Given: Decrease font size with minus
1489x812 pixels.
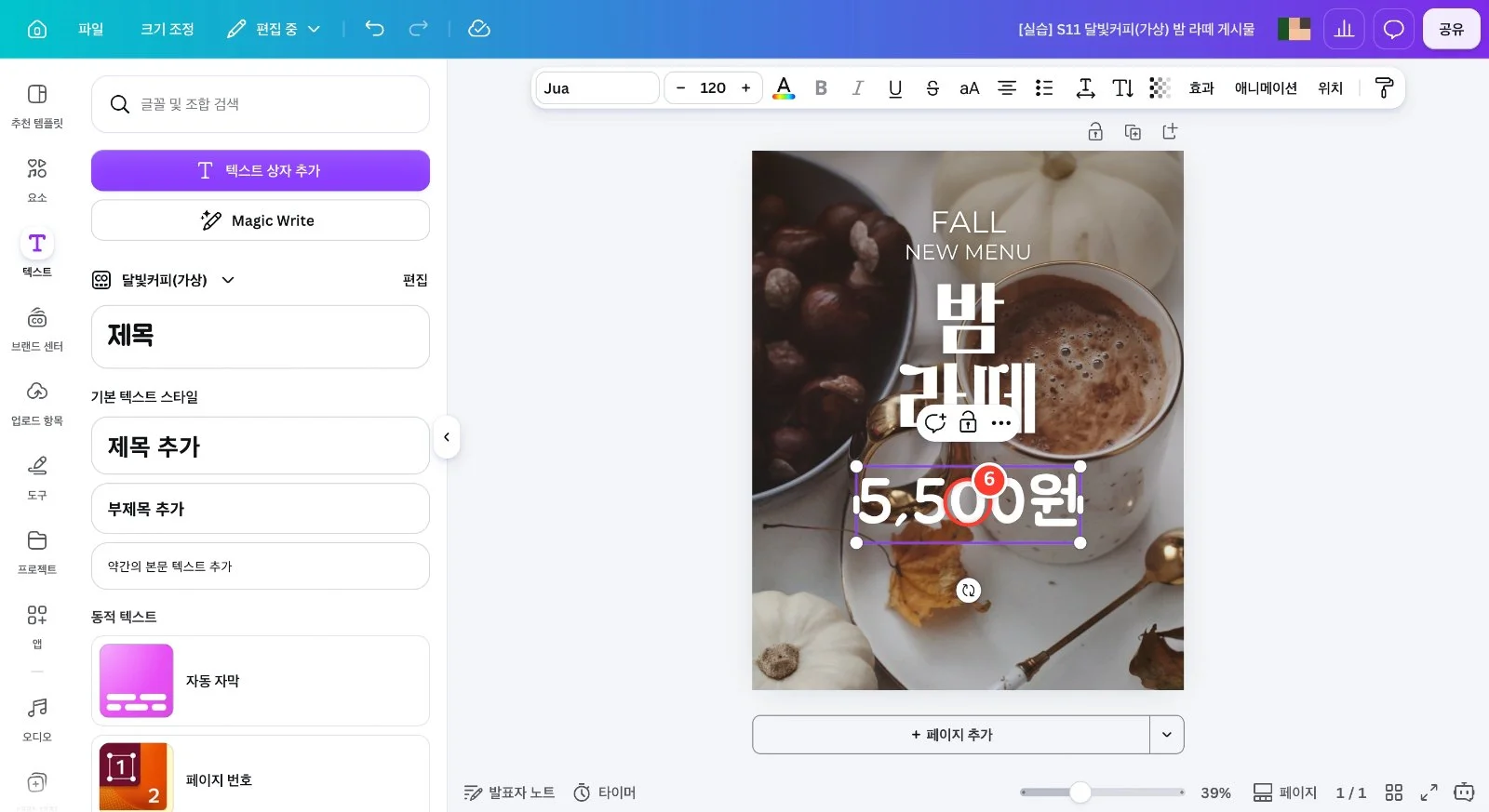Looking at the screenshot, I should coord(680,88).
